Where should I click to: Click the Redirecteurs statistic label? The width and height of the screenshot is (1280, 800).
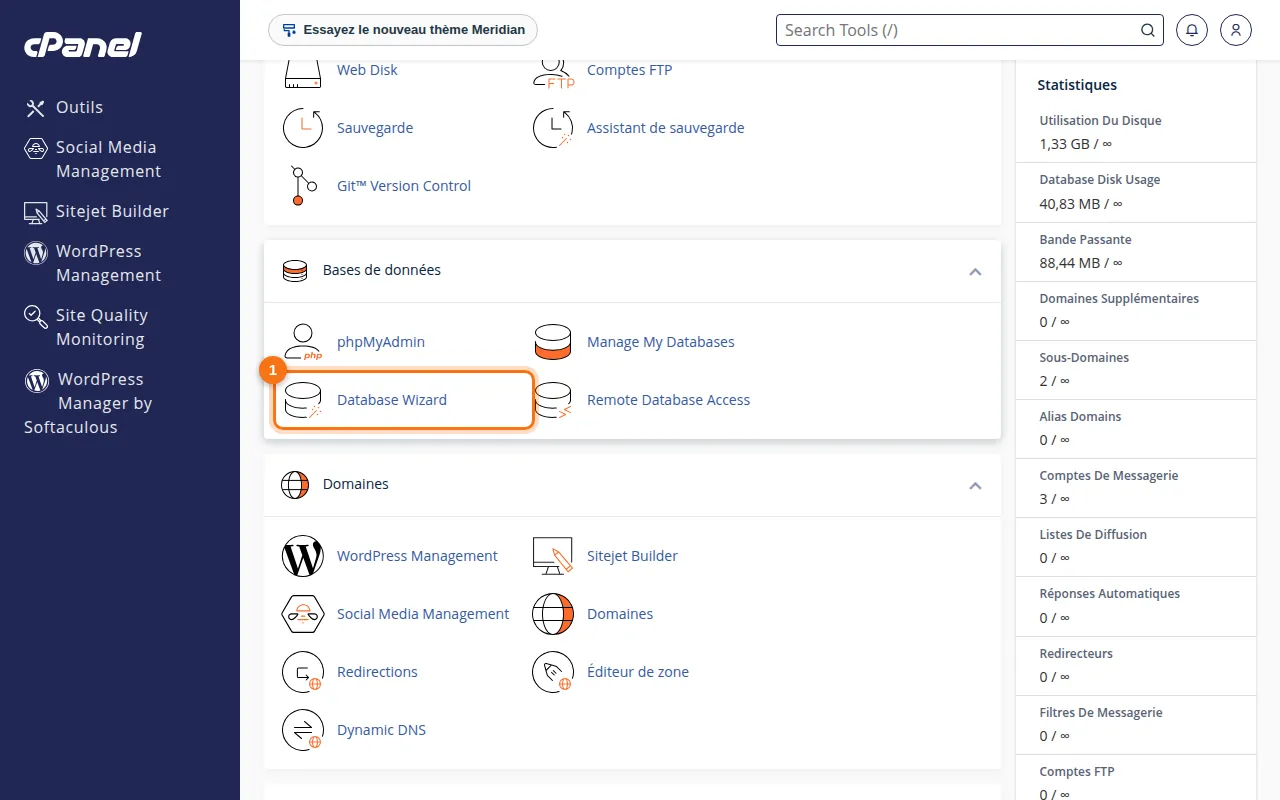[x=1076, y=654]
